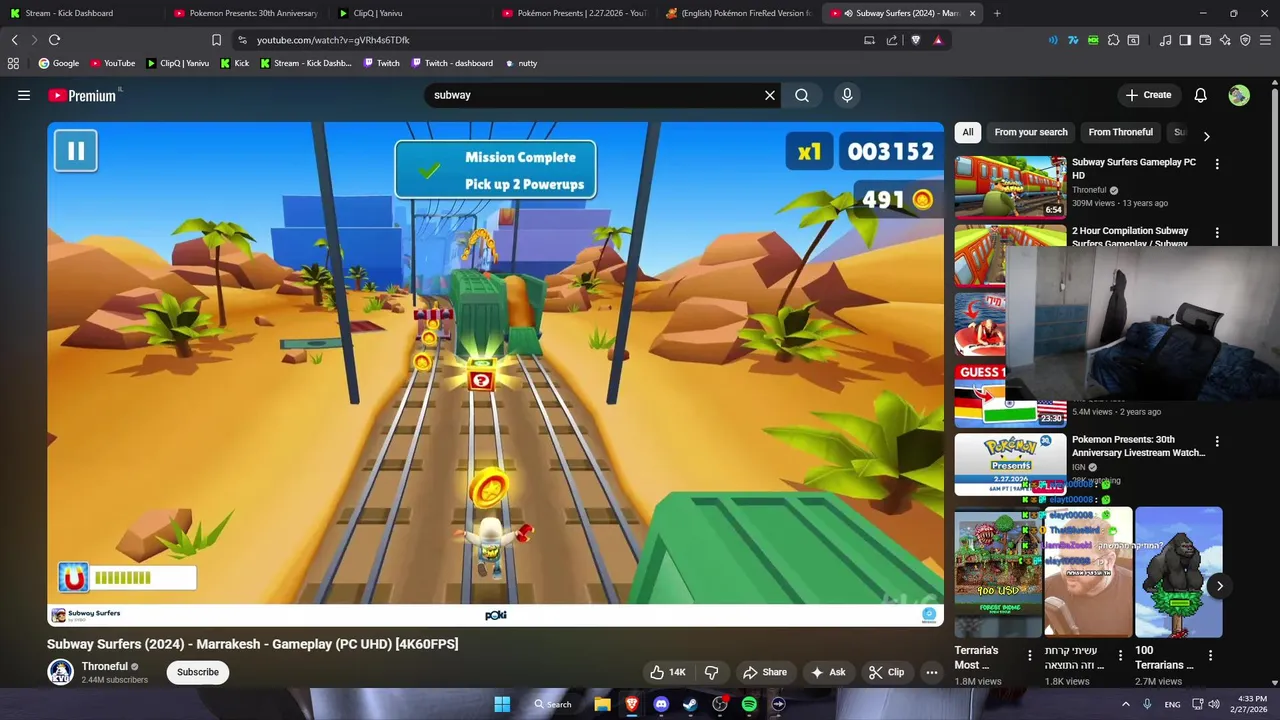
Task: Click the Ask button
Action: click(828, 672)
